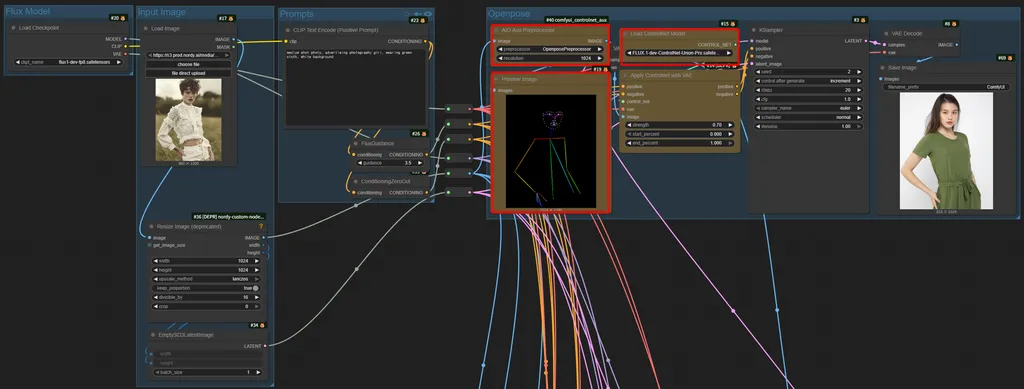
Task: Click the fox badge on node #20
Action: (x=123, y=18)
